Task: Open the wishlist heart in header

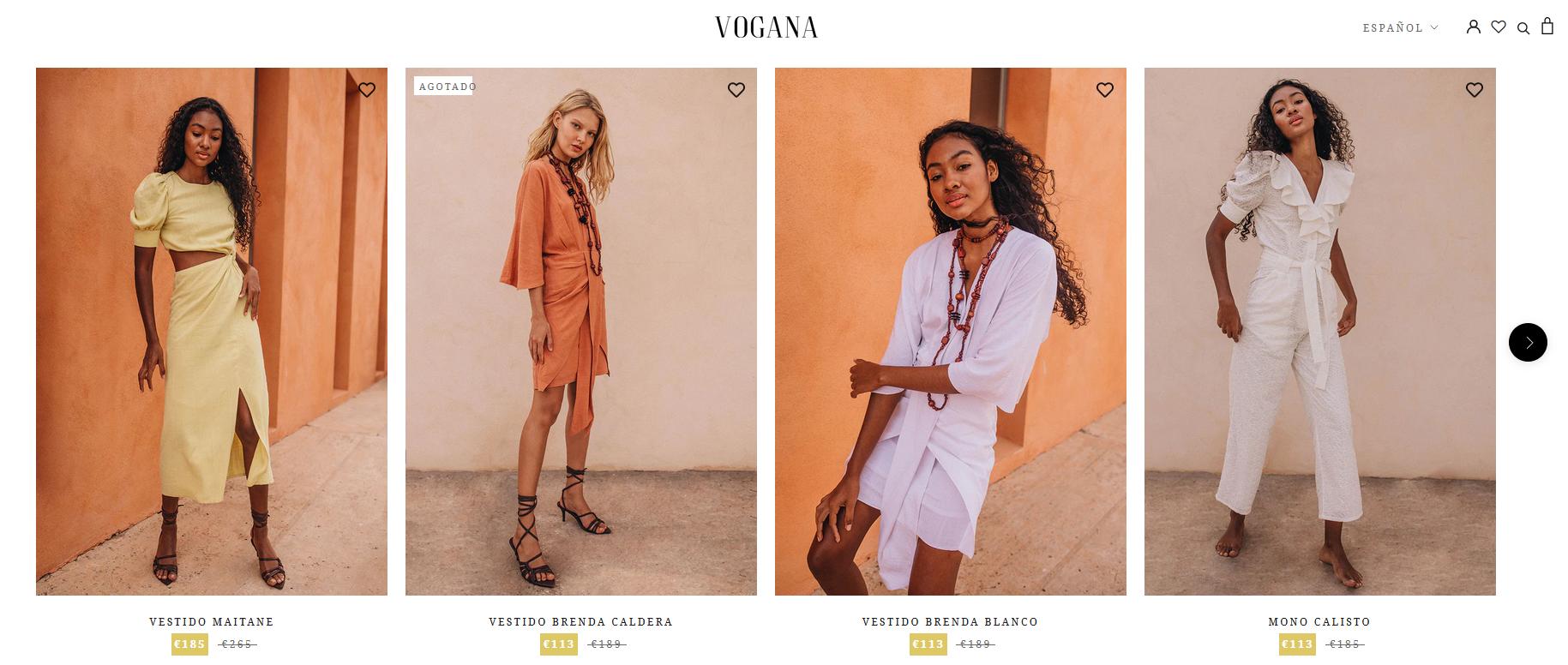Action: 1499,27
